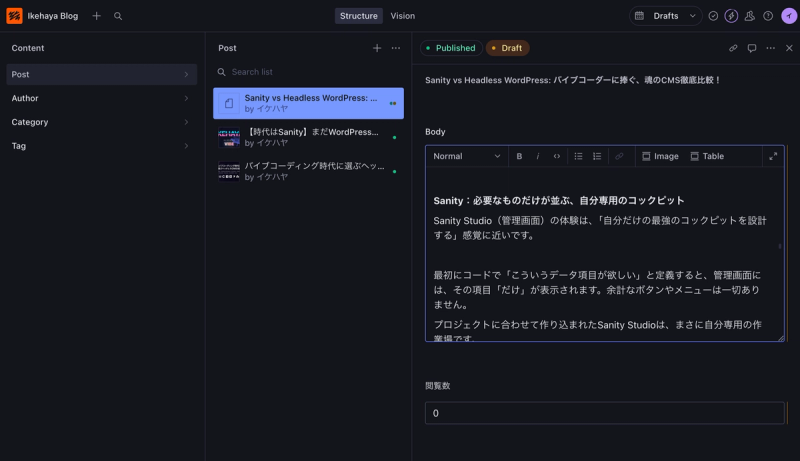The image size is (800, 461).
Task: Insert a Table block in Body
Action: [x=707, y=156]
